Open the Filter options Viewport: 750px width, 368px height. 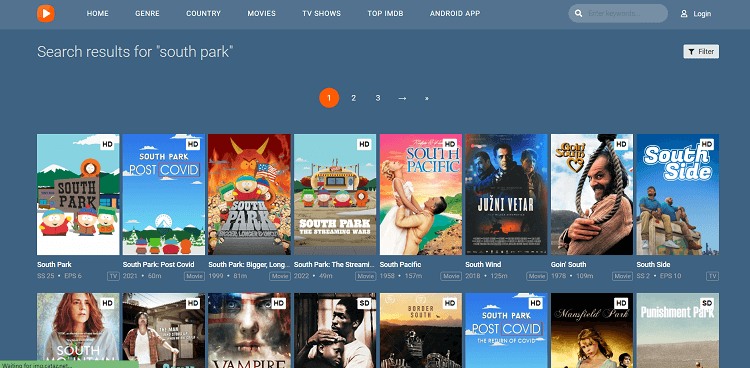tap(701, 52)
